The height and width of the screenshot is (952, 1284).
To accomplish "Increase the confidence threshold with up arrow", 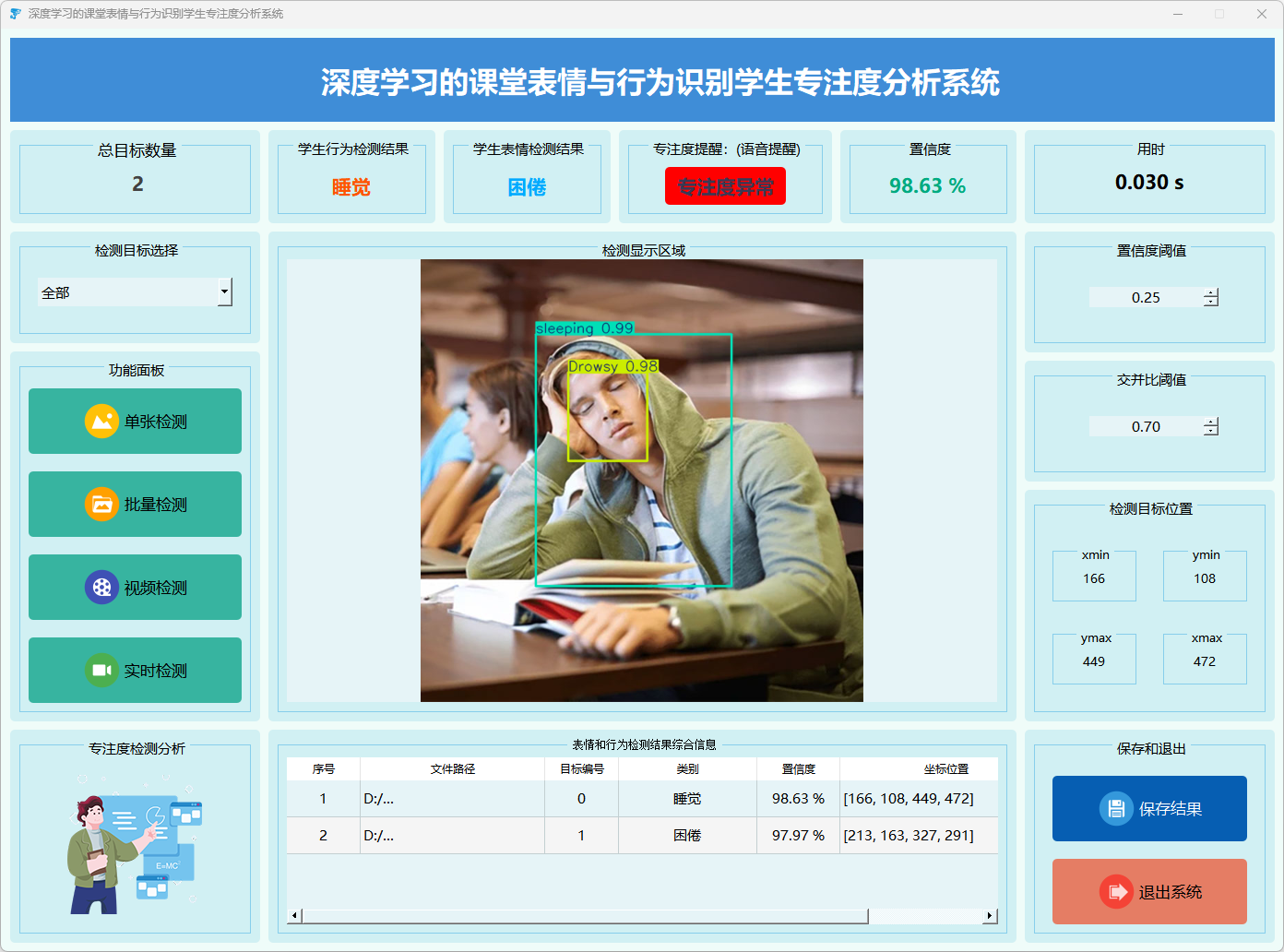I will coord(1211,292).
